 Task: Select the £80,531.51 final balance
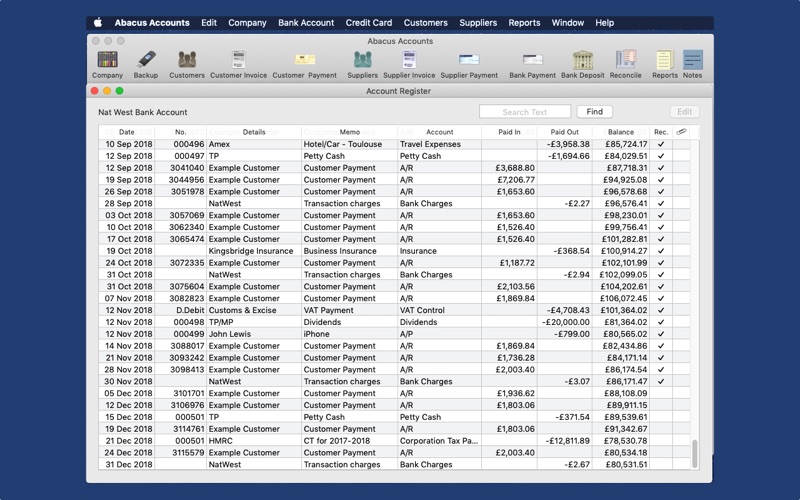[621, 465]
